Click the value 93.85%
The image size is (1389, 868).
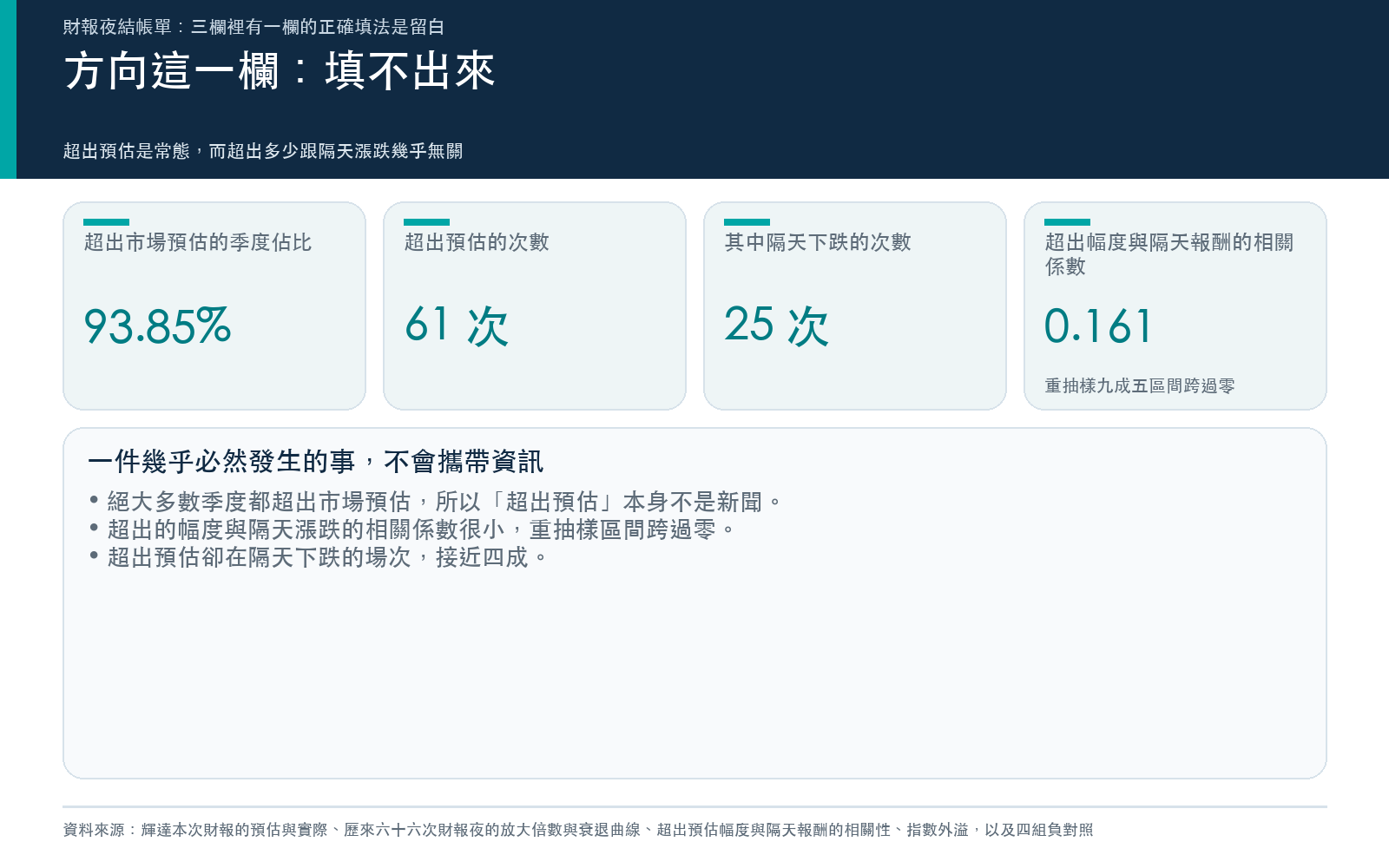(157, 326)
